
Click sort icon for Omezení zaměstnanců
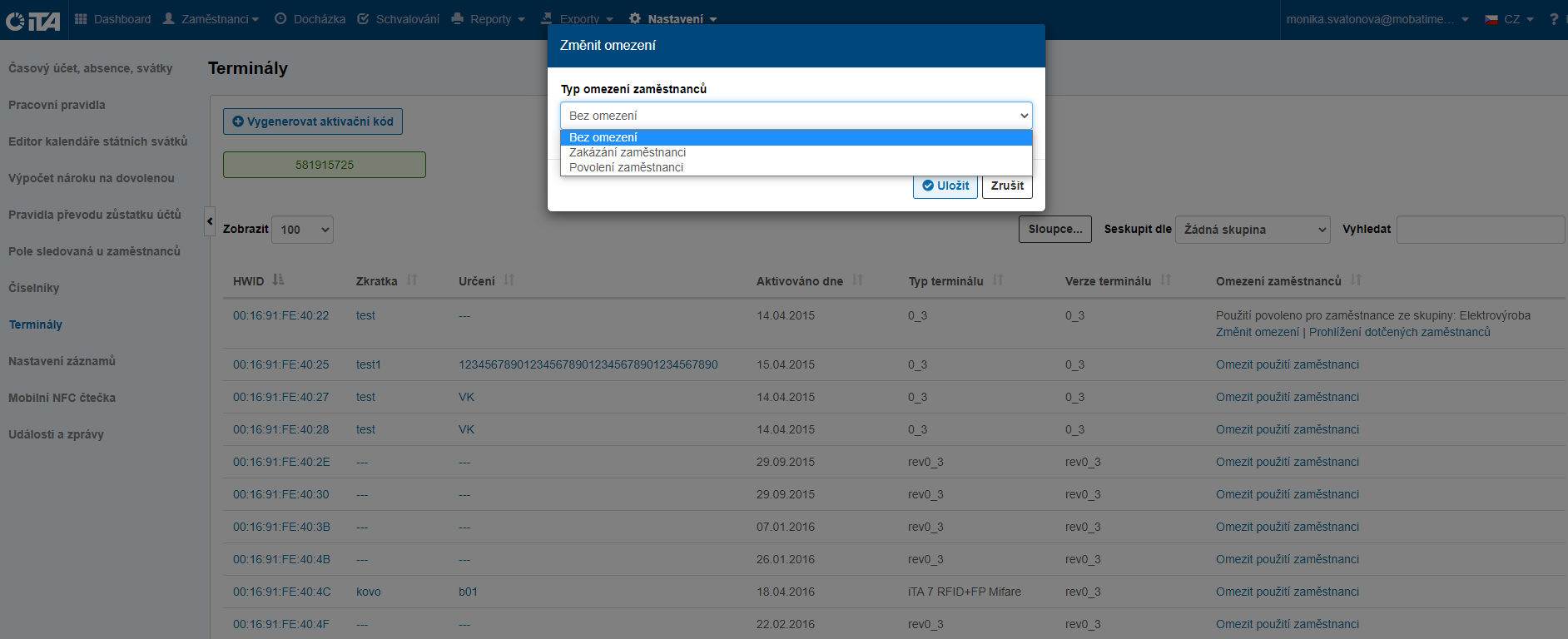click(1356, 280)
